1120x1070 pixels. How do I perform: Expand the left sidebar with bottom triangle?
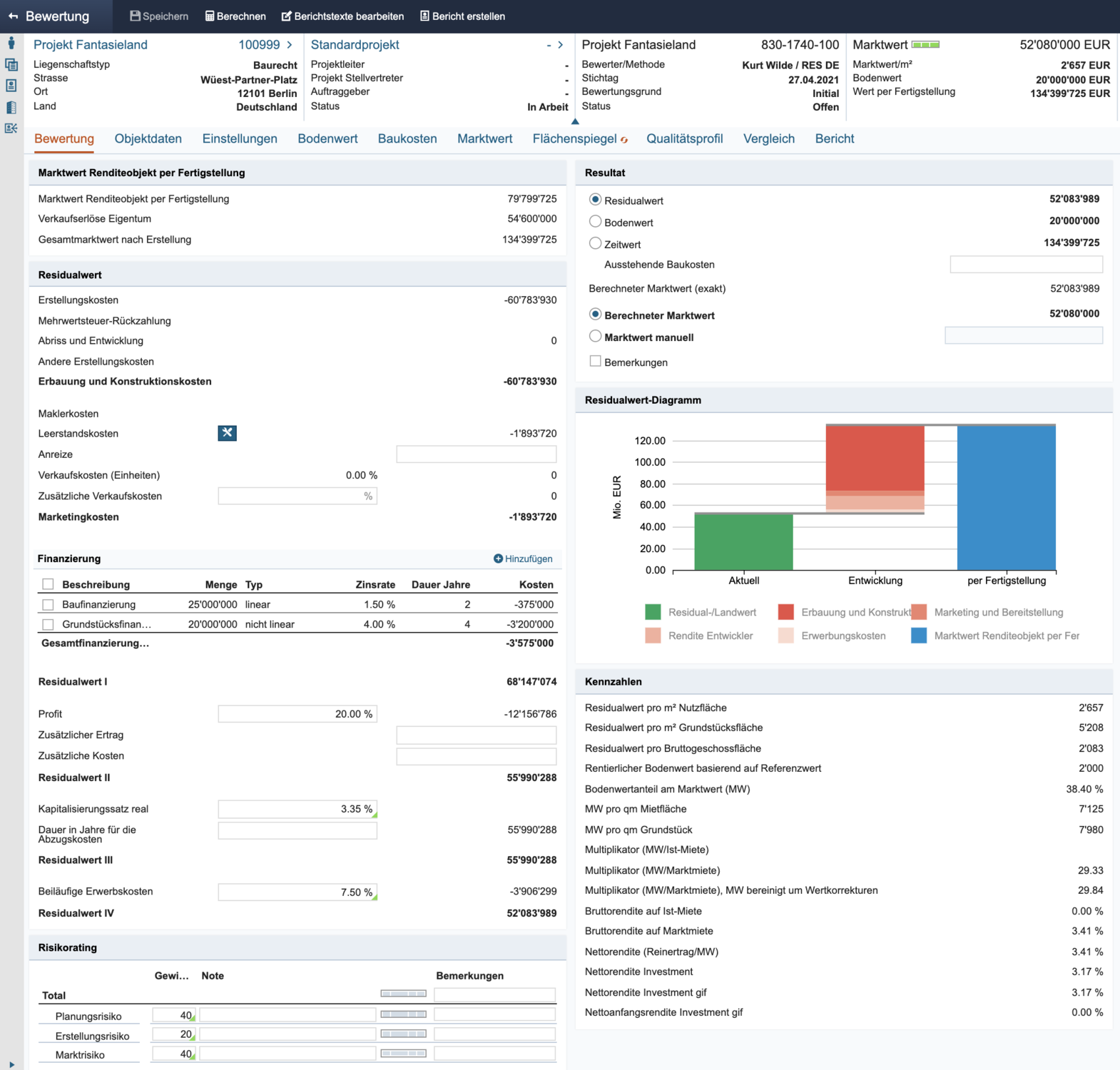pos(11,1064)
